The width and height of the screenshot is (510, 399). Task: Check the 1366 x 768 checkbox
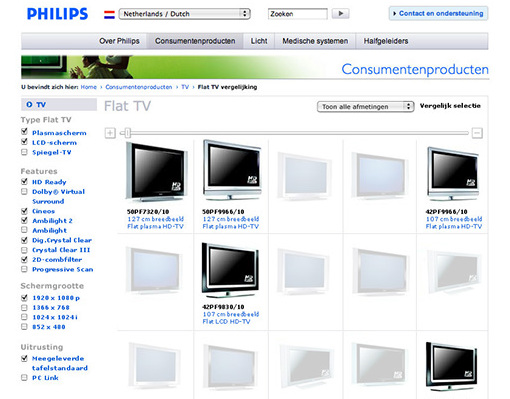24,307
